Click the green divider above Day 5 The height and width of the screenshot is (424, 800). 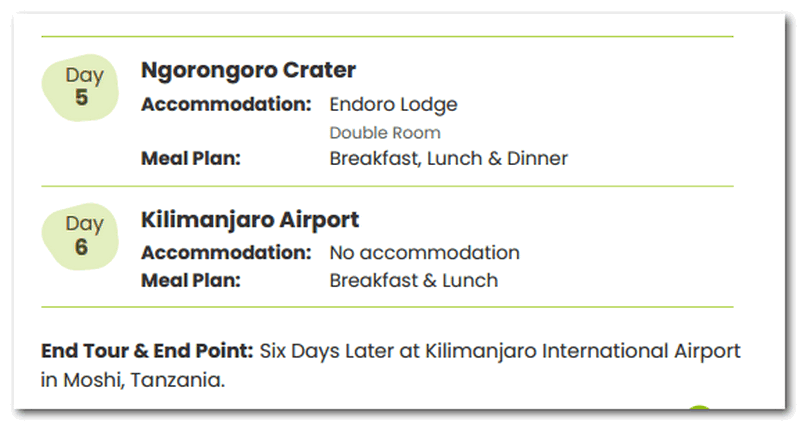tap(387, 37)
